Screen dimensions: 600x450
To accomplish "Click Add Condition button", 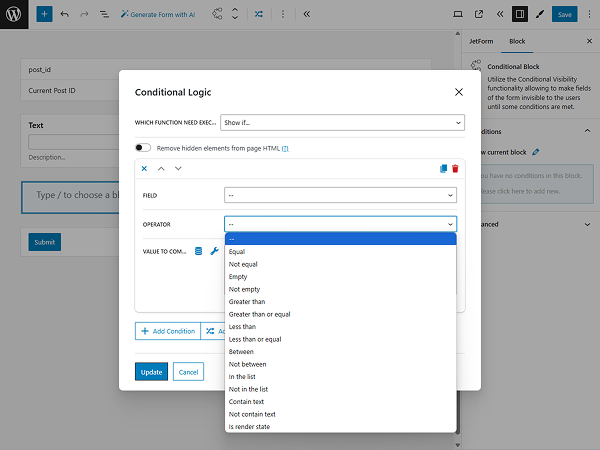I will [168, 331].
